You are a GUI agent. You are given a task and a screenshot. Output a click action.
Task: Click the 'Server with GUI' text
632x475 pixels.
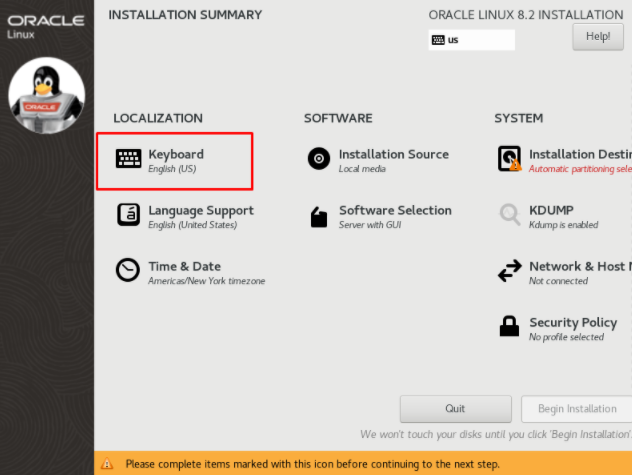point(370,225)
